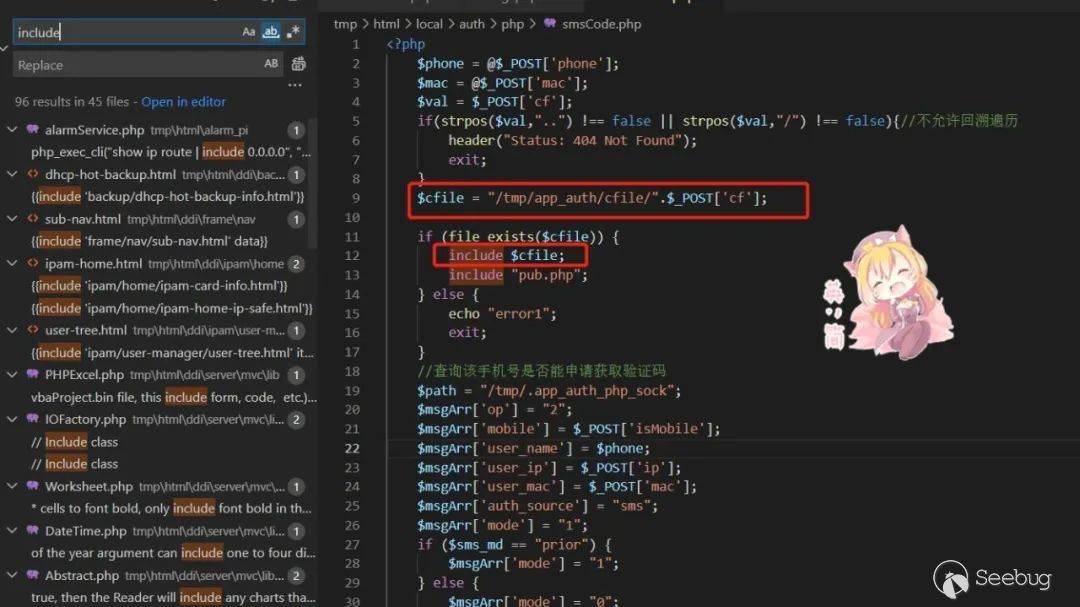Toggle Preserve Case in Replace field

click(x=271, y=64)
